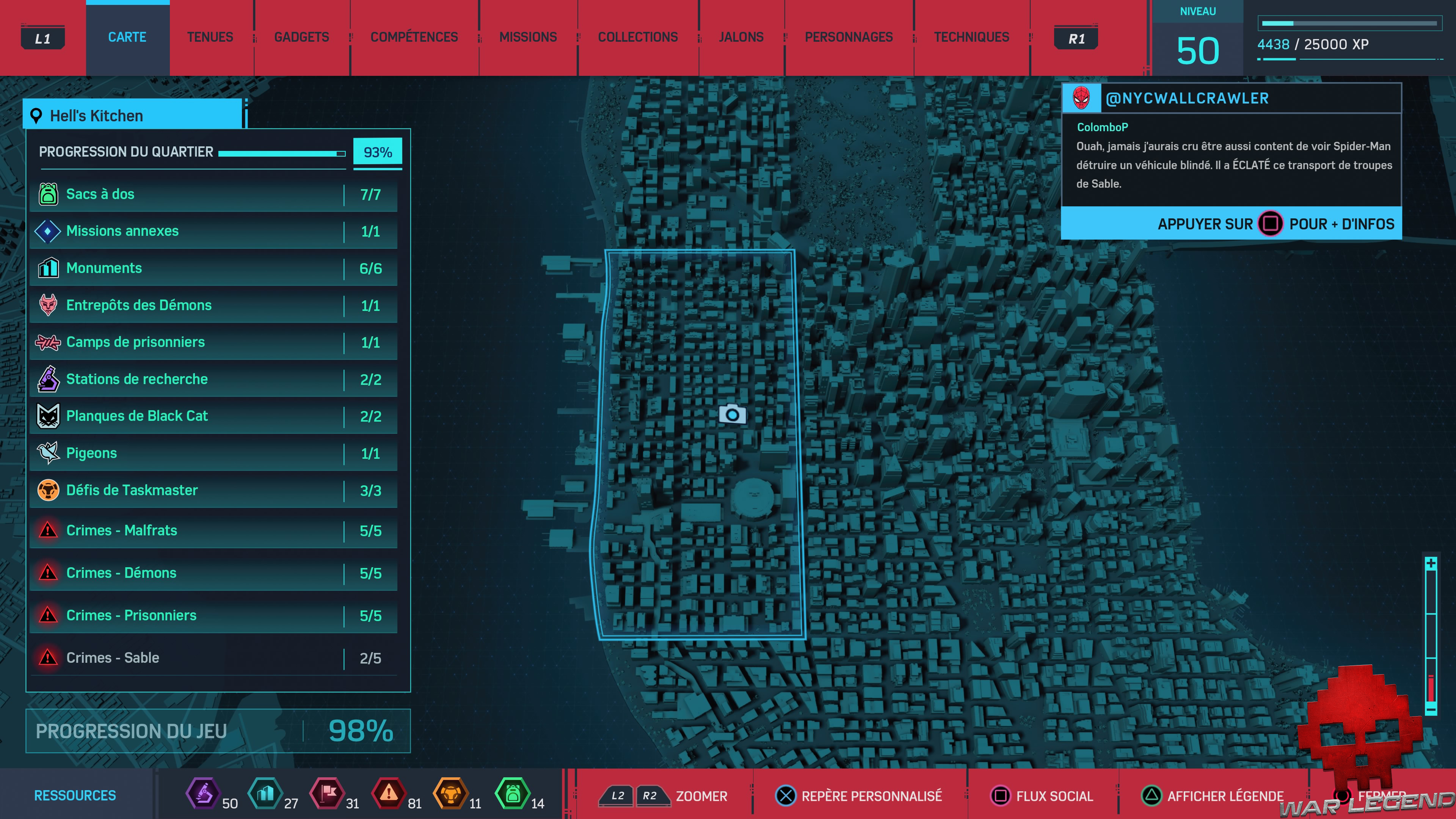Select the Crimes - Sable row
The width and height of the screenshot is (1456, 819).
pyautogui.click(x=213, y=657)
